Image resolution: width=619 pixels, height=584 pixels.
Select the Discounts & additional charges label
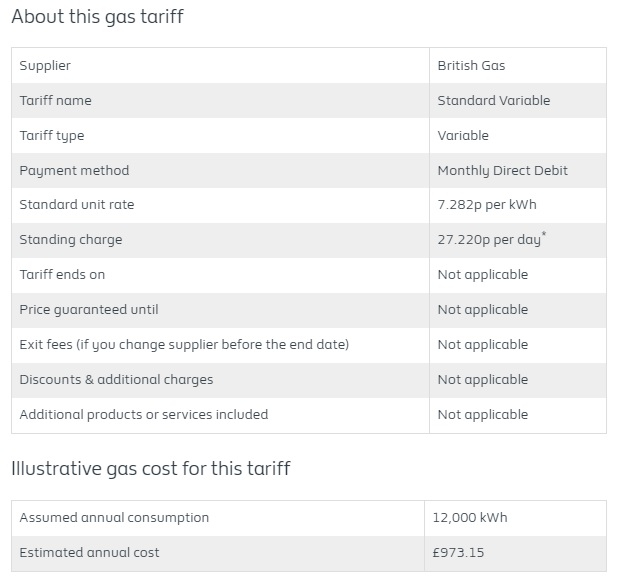coord(116,379)
